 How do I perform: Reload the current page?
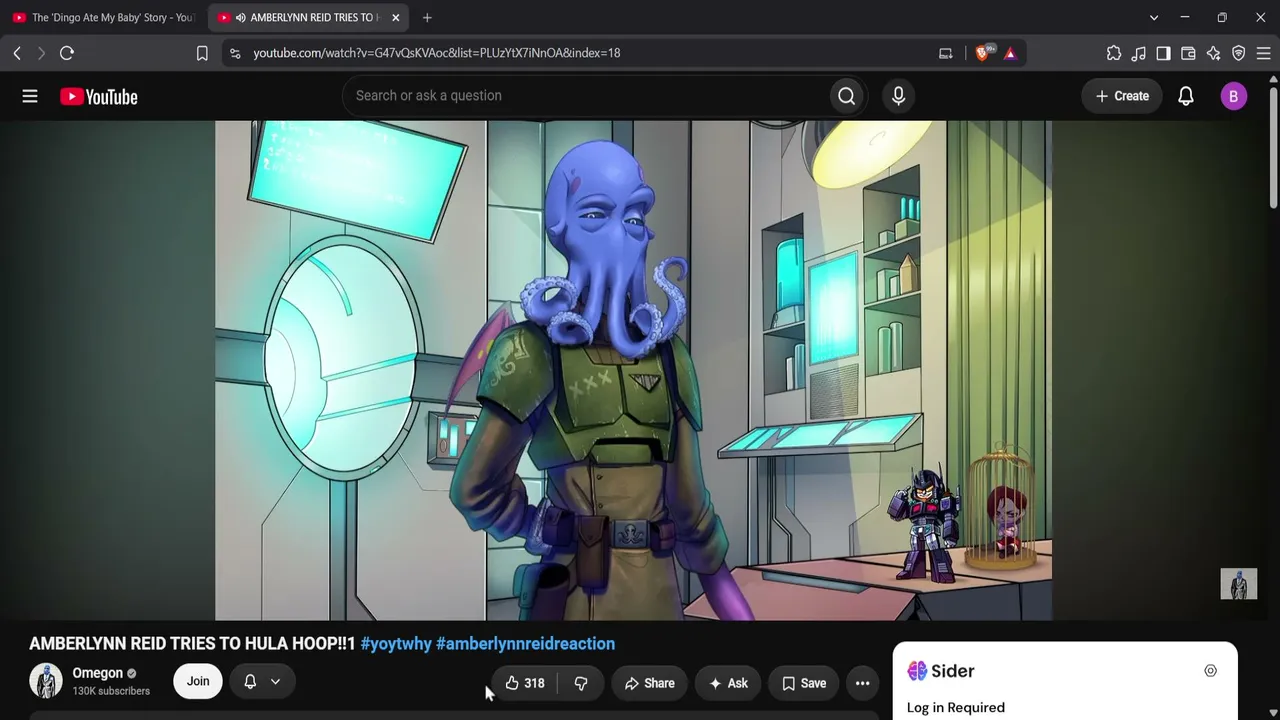point(67,53)
